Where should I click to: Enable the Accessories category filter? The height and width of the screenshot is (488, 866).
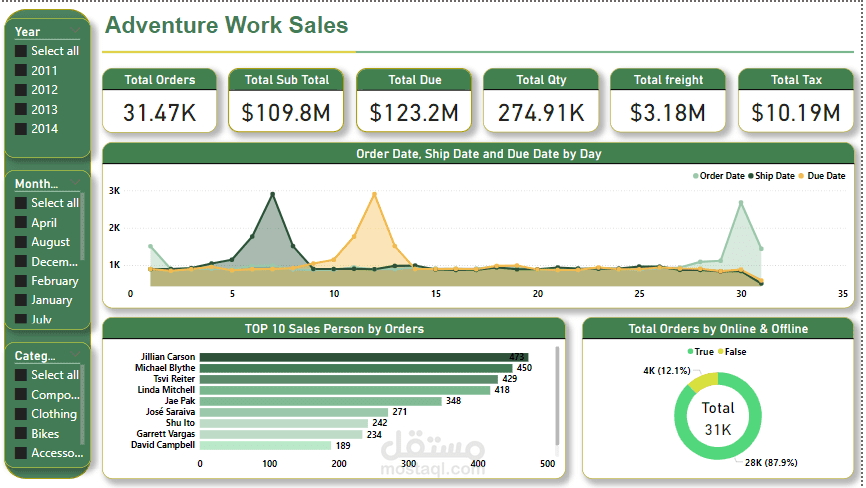[21, 453]
